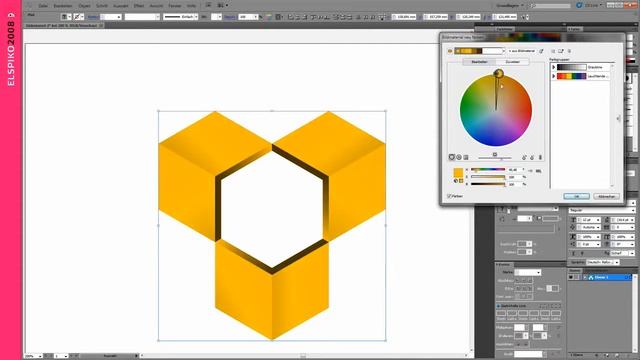Display the color bars mode
This screenshot has width=640, height=360.
point(466,157)
